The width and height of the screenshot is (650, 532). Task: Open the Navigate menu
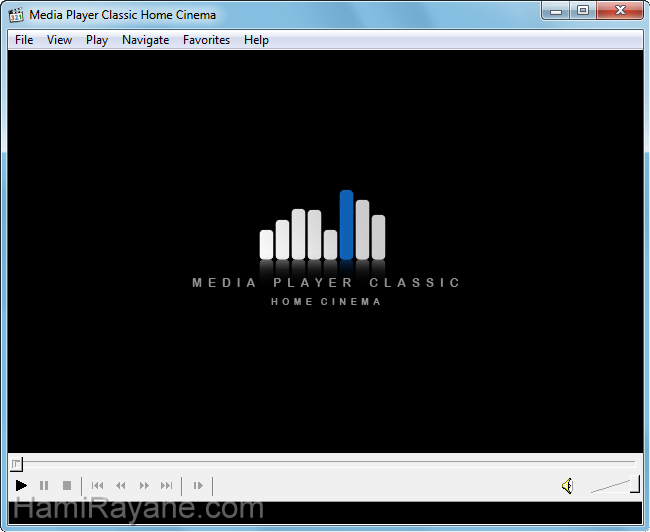click(146, 40)
